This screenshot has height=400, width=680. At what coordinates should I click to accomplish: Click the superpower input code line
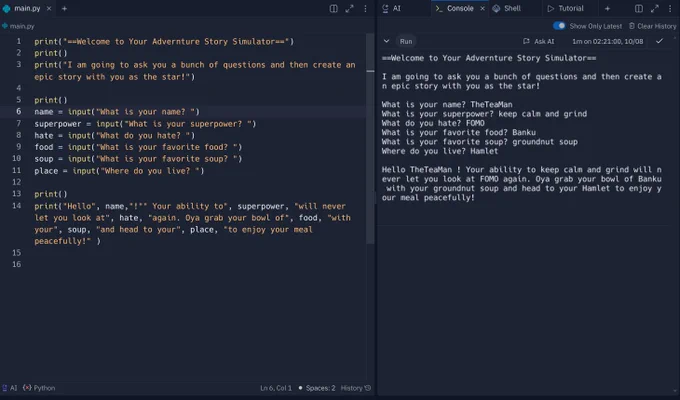(x=145, y=124)
